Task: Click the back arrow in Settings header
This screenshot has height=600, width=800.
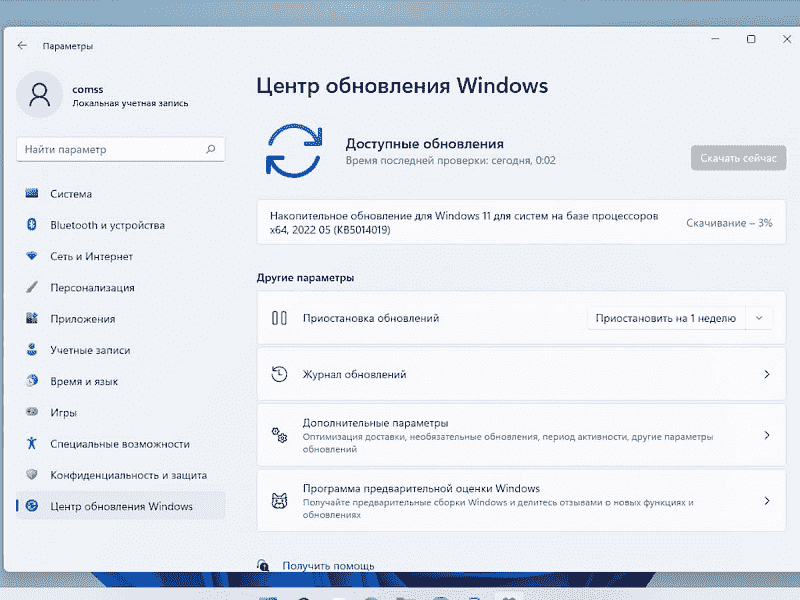Action: (x=22, y=45)
